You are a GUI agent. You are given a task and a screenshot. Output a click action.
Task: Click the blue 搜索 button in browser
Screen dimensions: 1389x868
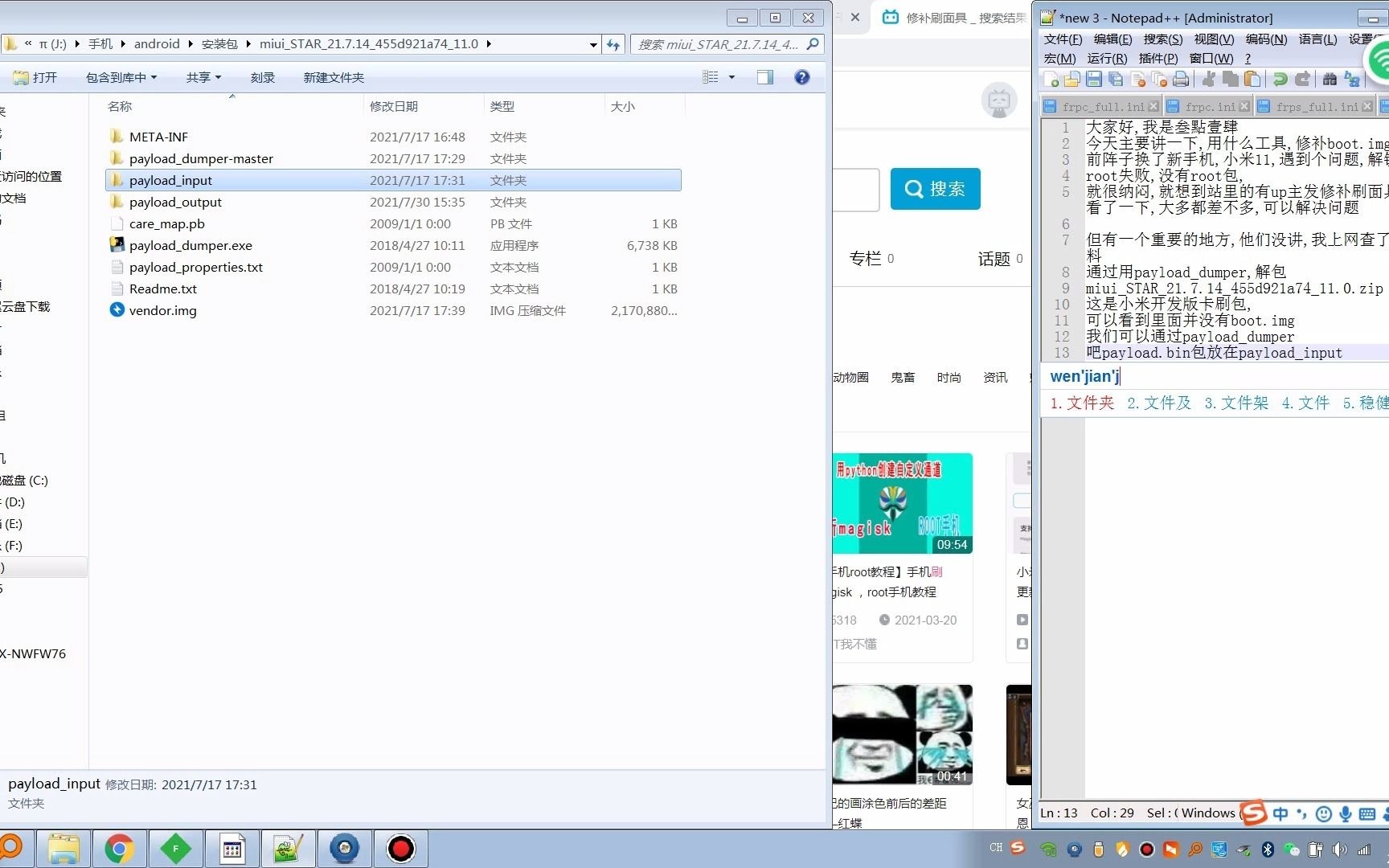tap(935, 189)
